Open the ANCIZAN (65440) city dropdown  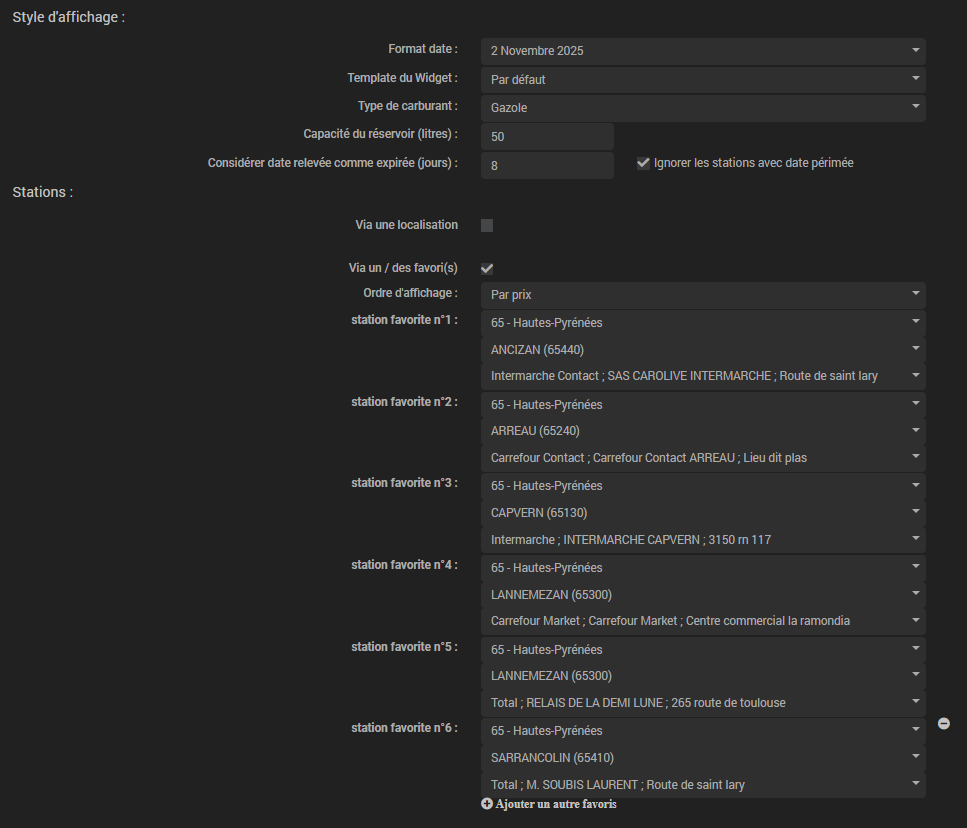pyautogui.click(x=703, y=350)
